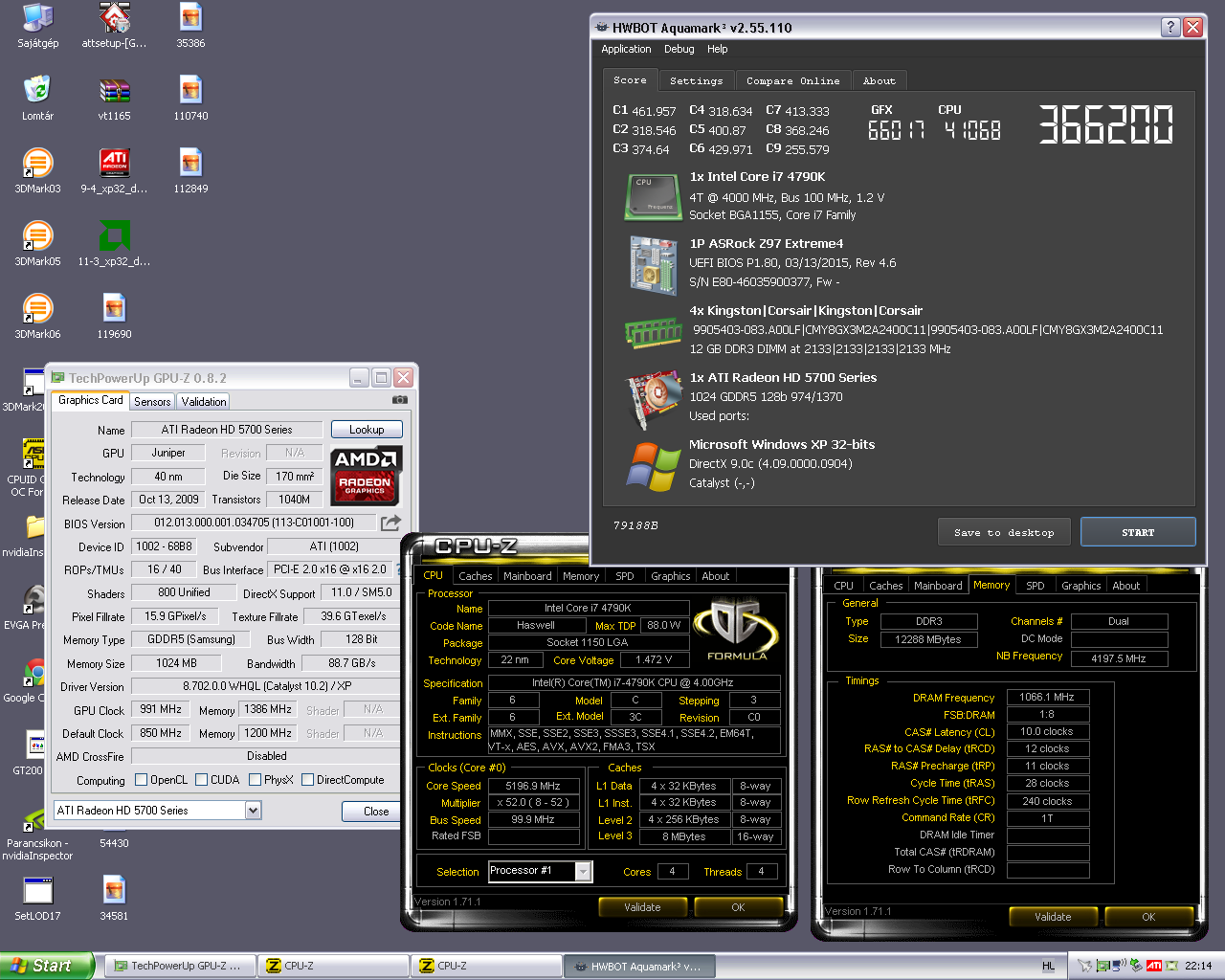Click OK in the right CPU-Z window
The width and height of the screenshot is (1225, 980).
pos(1148,917)
